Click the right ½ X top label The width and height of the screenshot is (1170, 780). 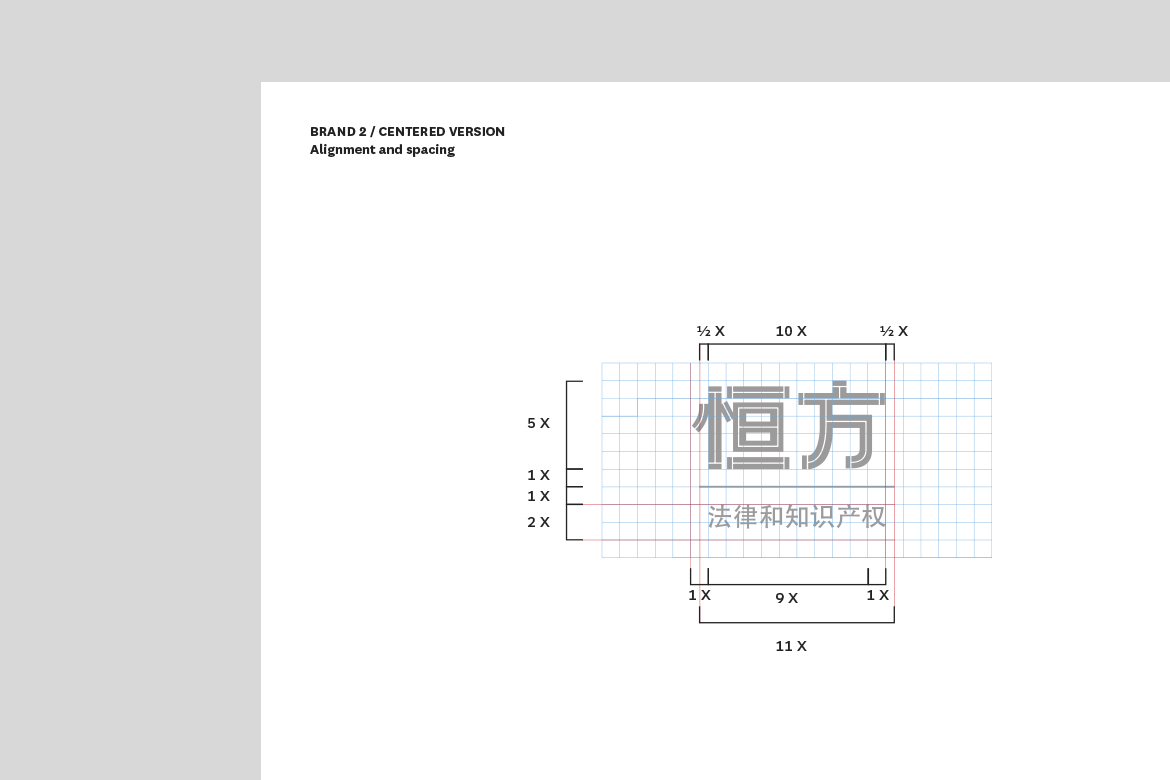click(x=894, y=331)
